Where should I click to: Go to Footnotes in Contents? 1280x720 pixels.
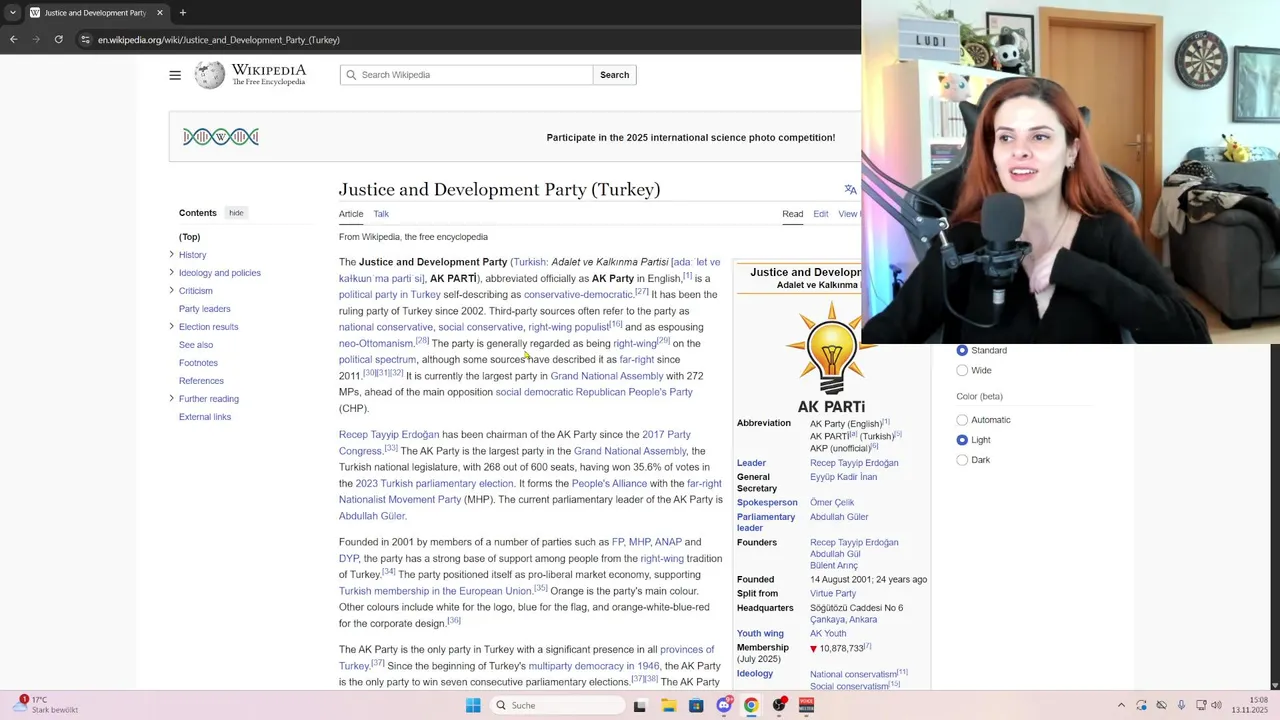(x=198, y=363)
